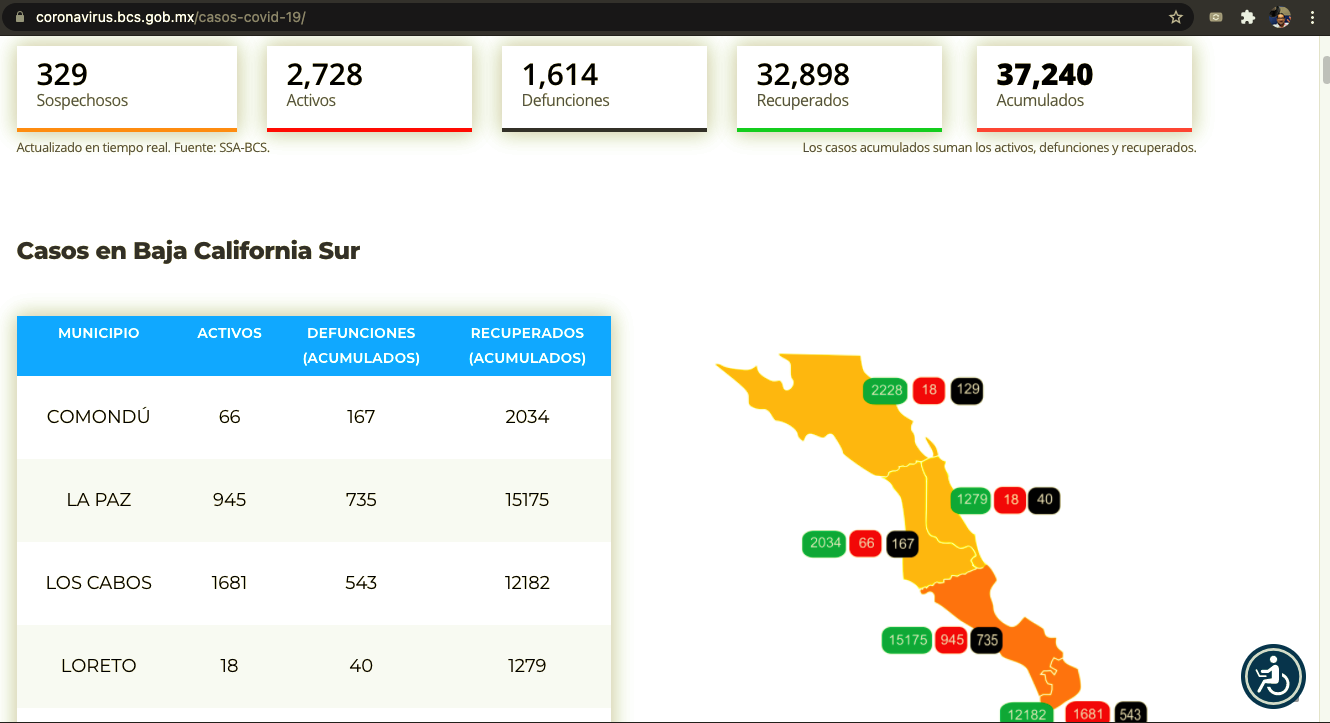1330x723 pixels.
Task: Click the profile avatar in browser toolbar
Action: (1280, 17)
